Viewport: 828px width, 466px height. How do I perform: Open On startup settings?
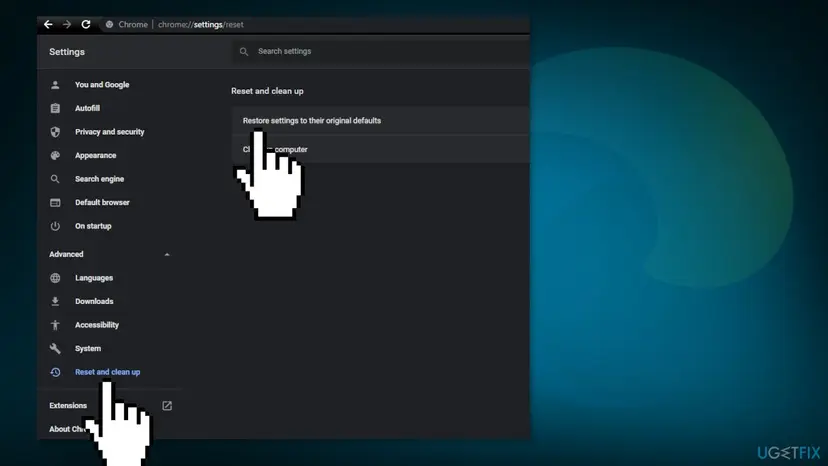click(x=93, y=226)
